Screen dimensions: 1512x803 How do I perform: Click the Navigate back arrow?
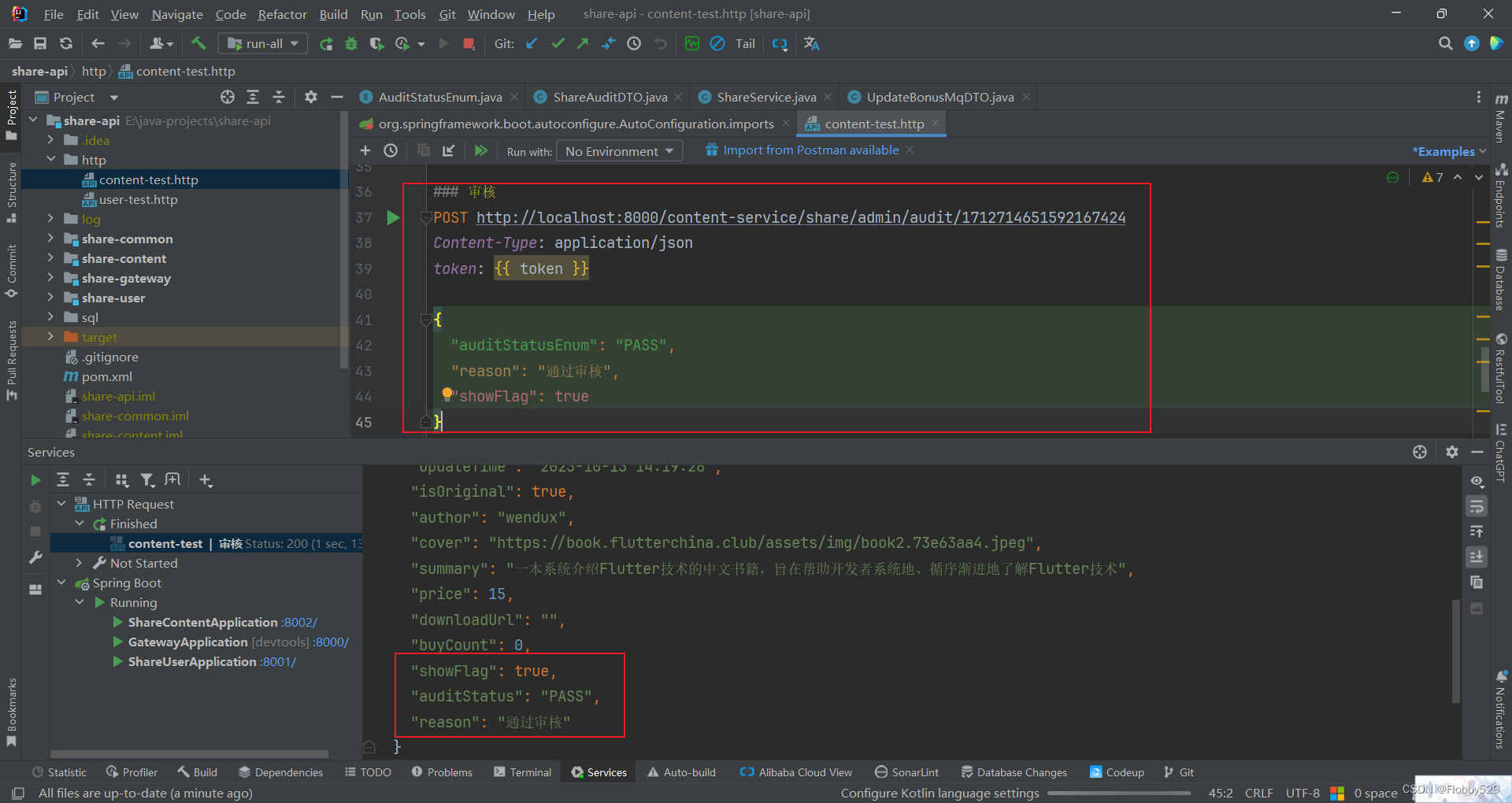coord(98,44)
